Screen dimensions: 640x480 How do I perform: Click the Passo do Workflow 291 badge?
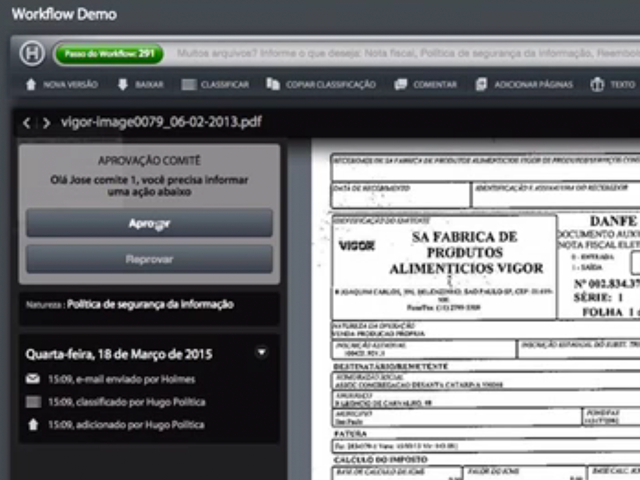tap(109, 54)
